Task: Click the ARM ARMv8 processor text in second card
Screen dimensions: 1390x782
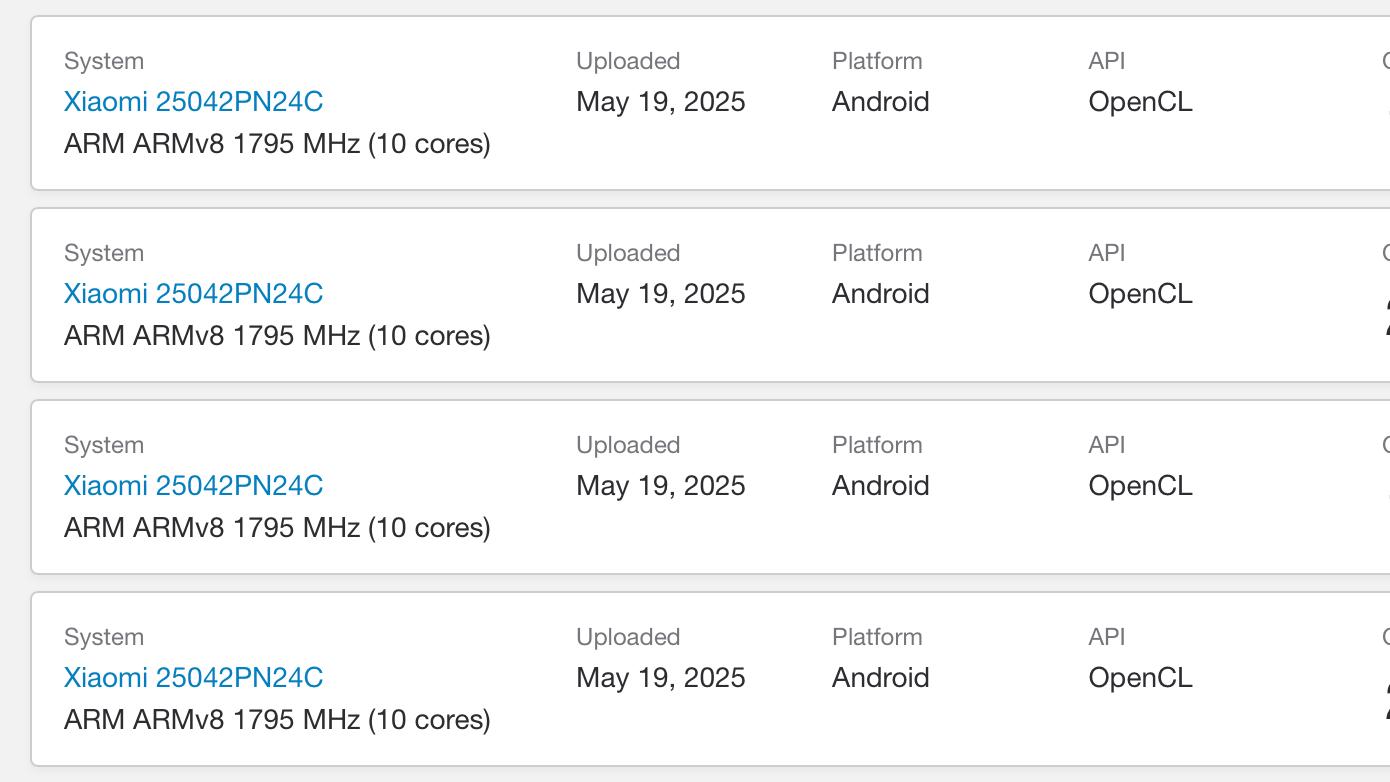Action: tap(277, 336)
